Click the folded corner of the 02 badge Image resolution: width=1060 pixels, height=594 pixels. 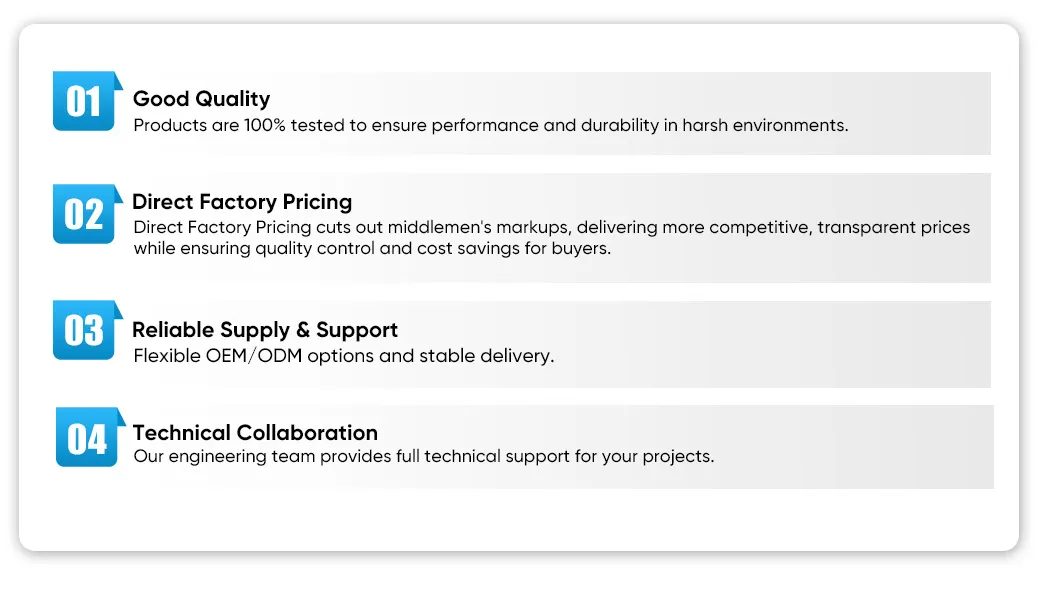point(118,194)
